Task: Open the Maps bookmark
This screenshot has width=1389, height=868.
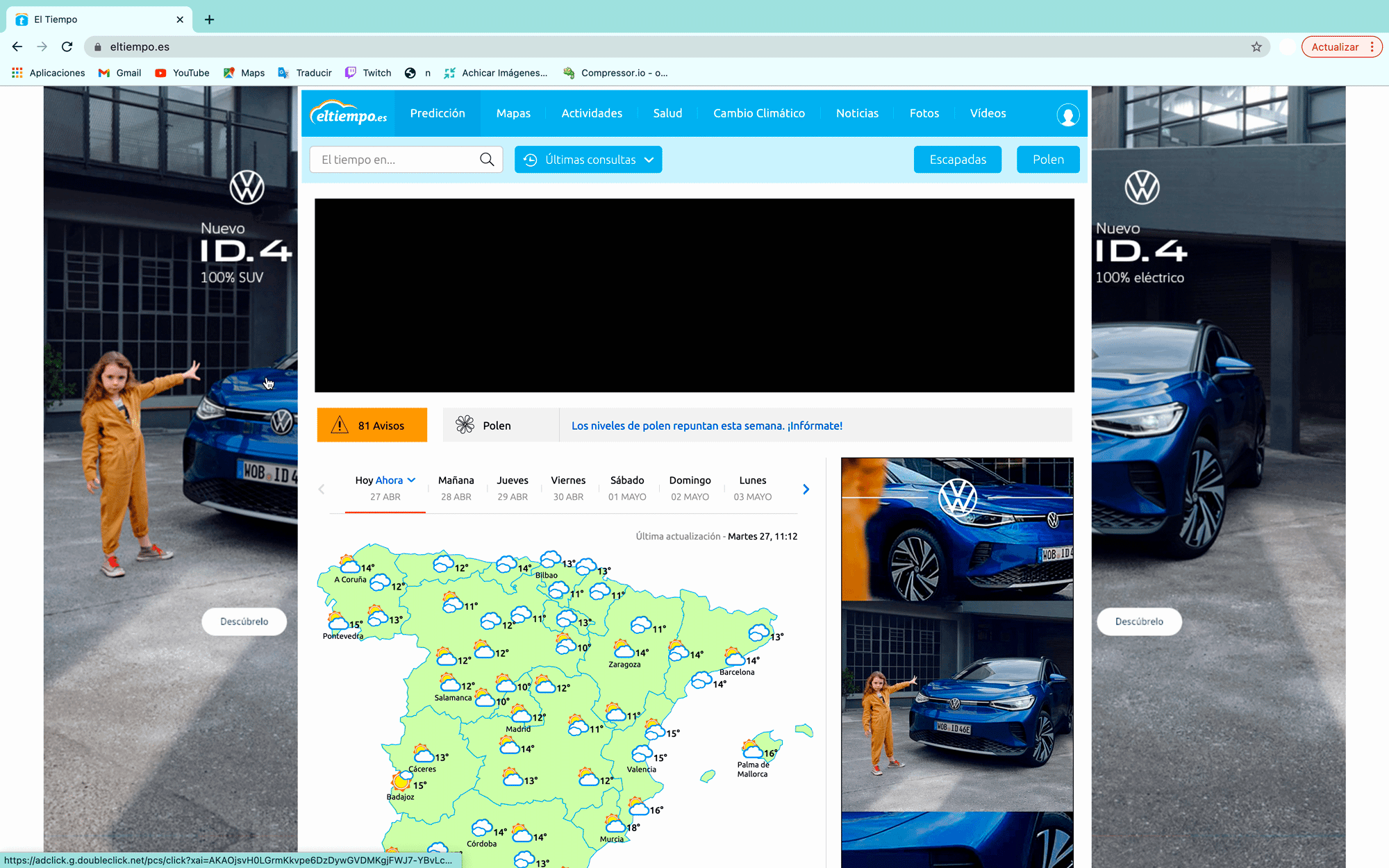Action: (244, 73)
